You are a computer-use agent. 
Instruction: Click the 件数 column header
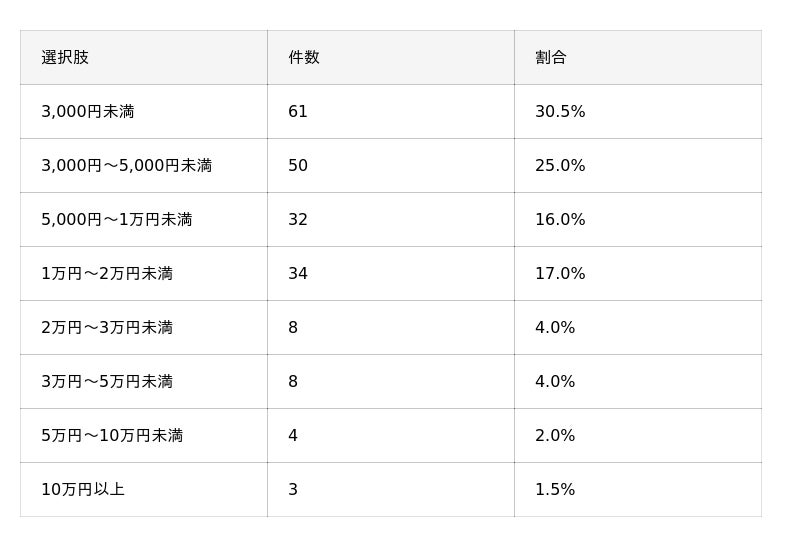pyautogui.click(x=391, y=57)
